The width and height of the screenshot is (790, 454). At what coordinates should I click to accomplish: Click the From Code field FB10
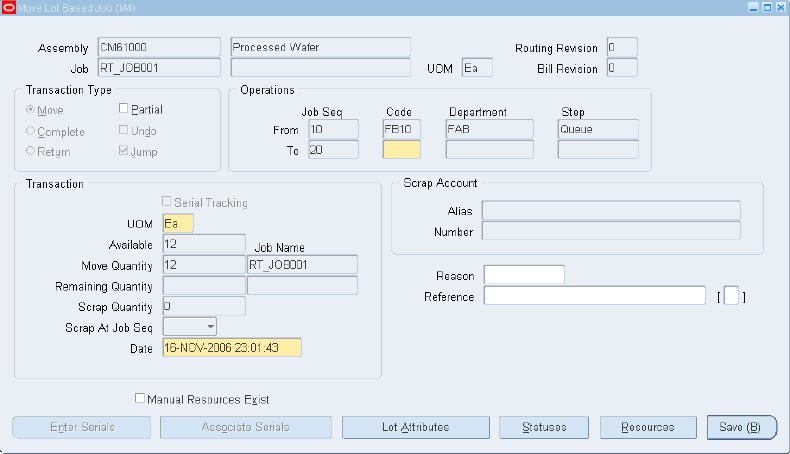(x=402, y=129)
